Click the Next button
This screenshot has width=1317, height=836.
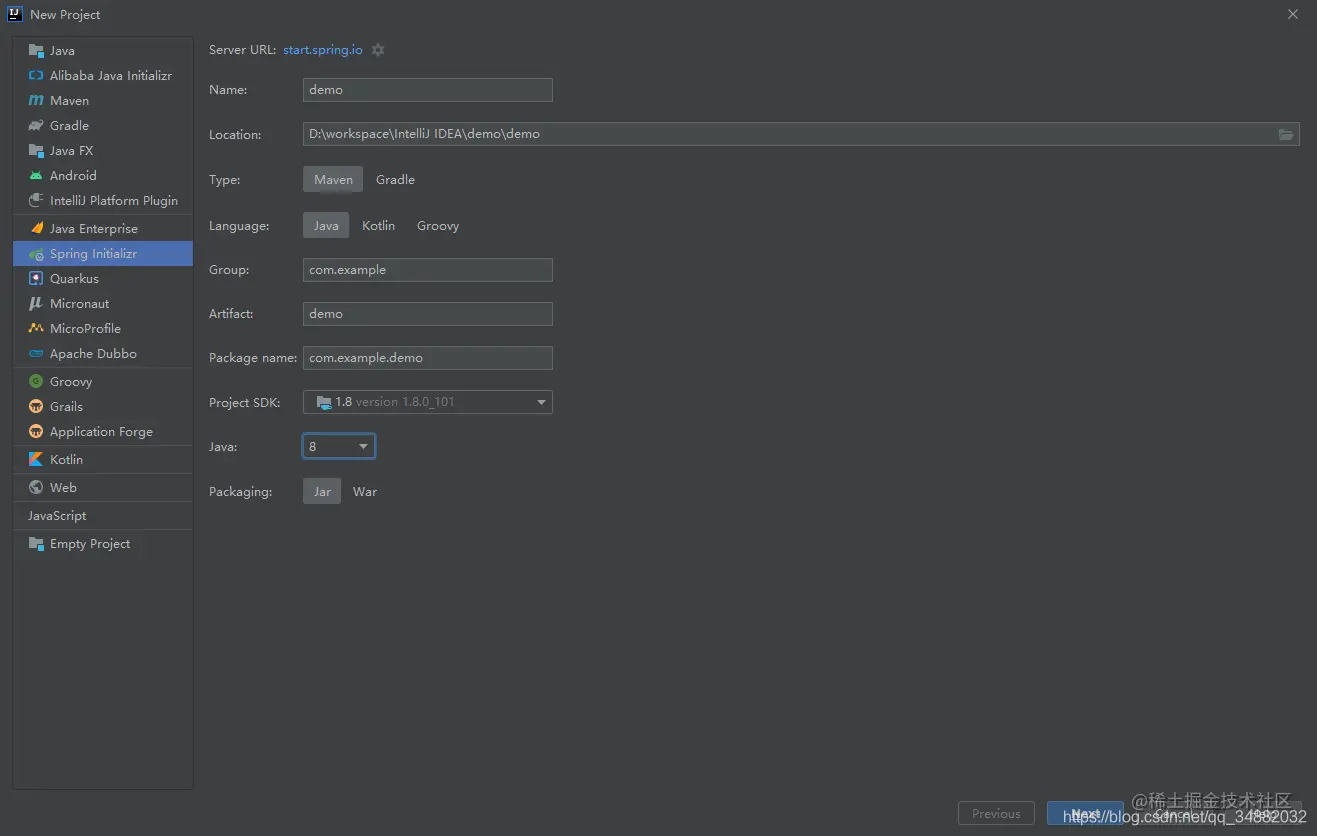(x=1085, y=813)
